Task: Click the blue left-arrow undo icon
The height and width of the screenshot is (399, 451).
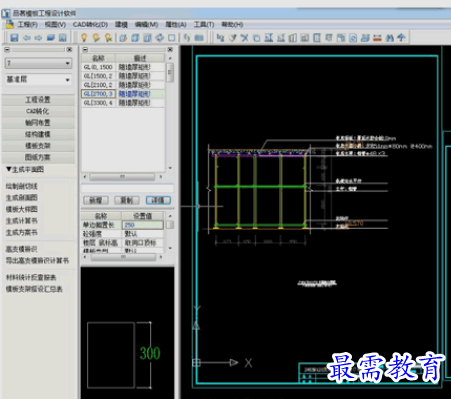Action: tap(26, 38)
